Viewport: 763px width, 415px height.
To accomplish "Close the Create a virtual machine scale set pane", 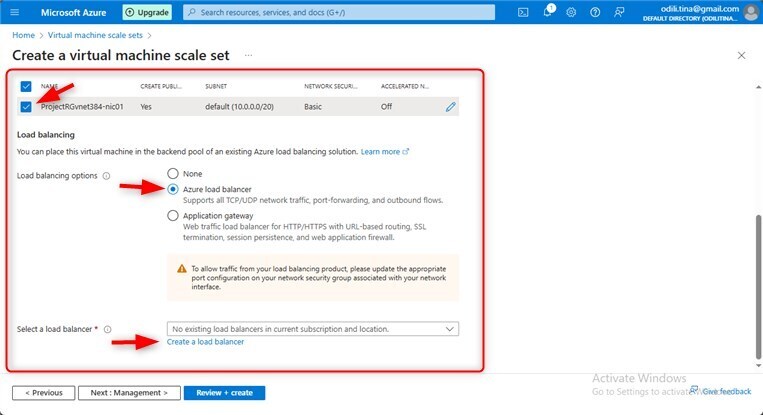I will point(741,55).
